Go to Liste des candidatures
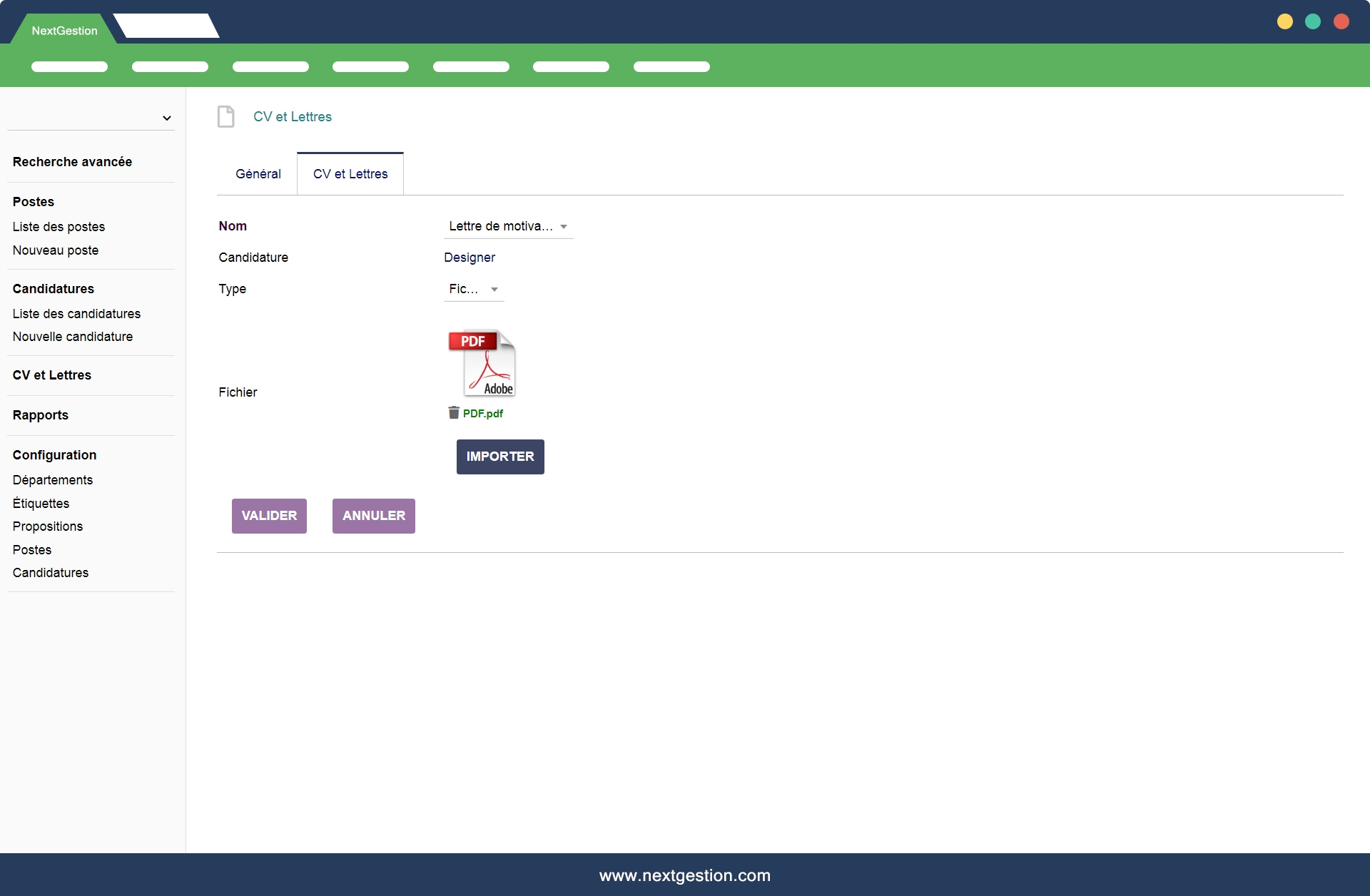This screenshot has width=1370, height=896. point(76,314)
